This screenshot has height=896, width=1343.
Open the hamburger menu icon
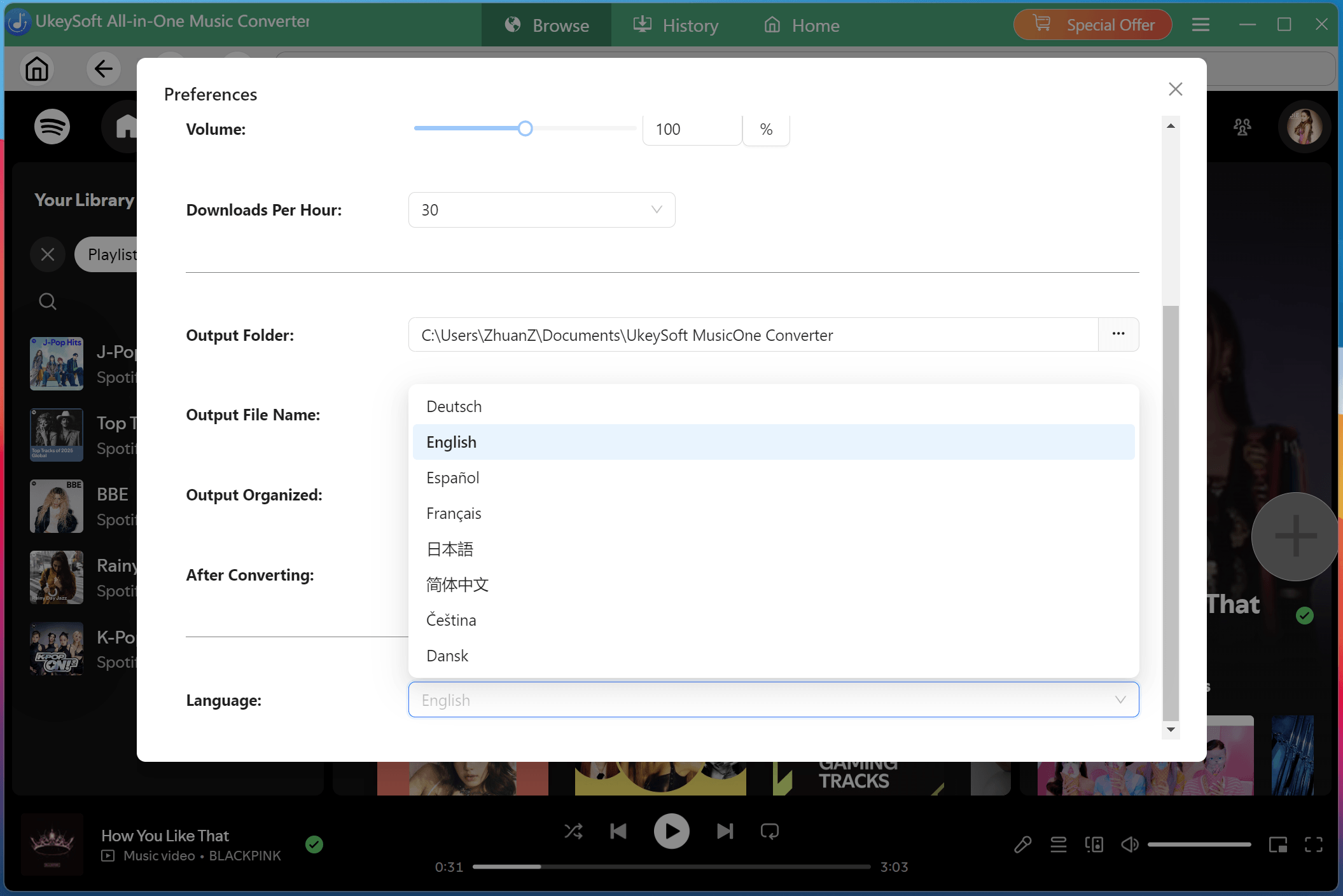1200,24
